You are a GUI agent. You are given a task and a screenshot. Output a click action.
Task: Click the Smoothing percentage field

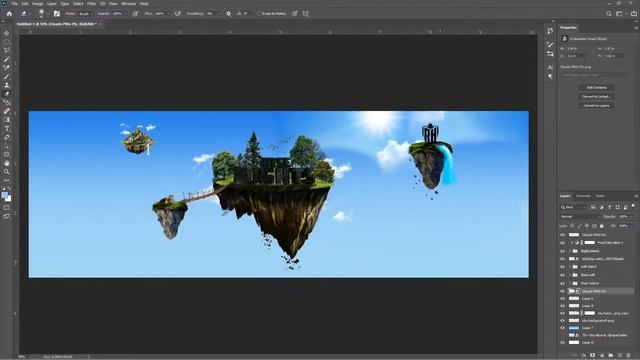[211, 14]
